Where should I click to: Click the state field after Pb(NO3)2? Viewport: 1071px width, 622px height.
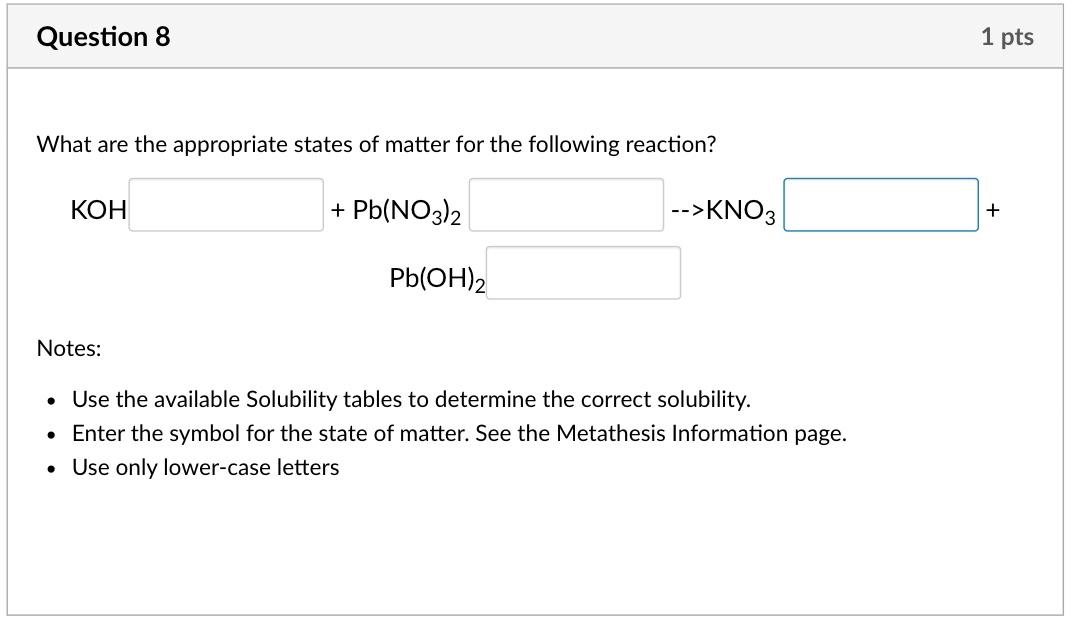tap(565, 205)
